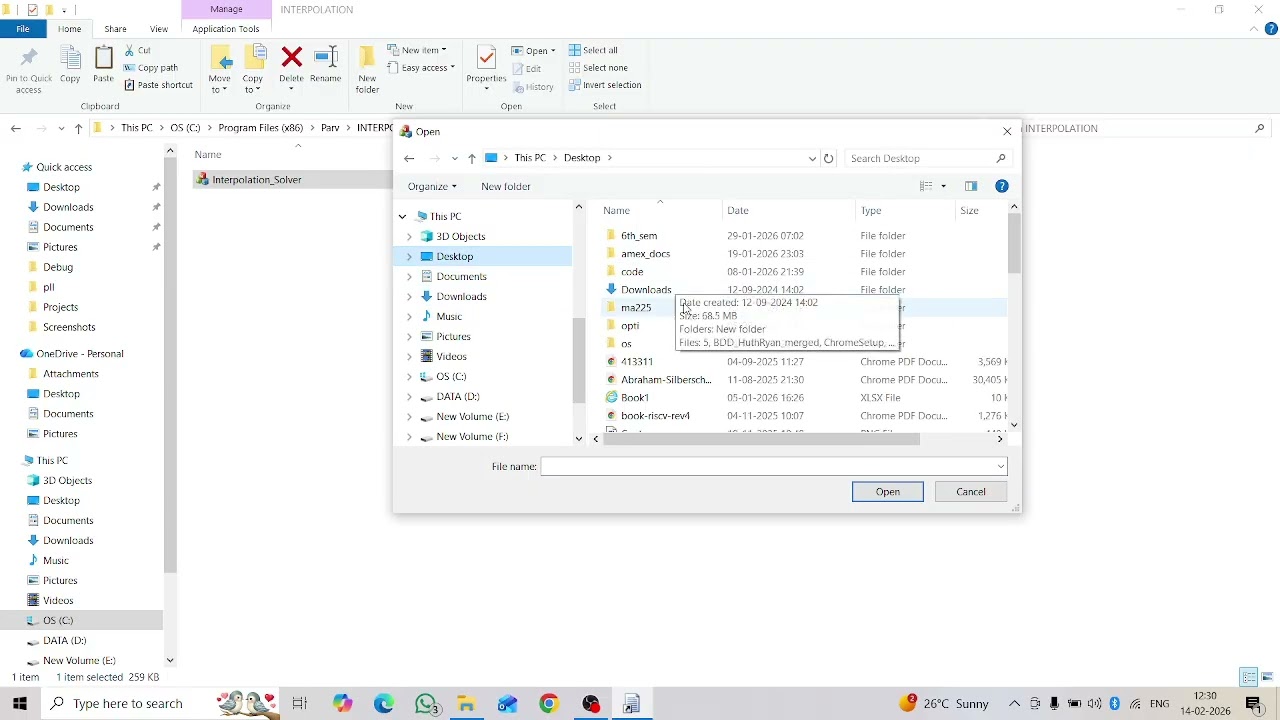
Task: Open Easy access dropdown
Action: [x=420, y=68]
